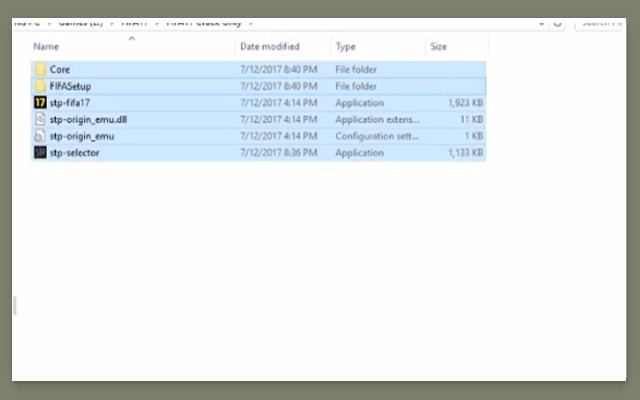The width and height of the screenshot is (640, 400).
Task: Sort files by the Type column
Action: (345, 47)
